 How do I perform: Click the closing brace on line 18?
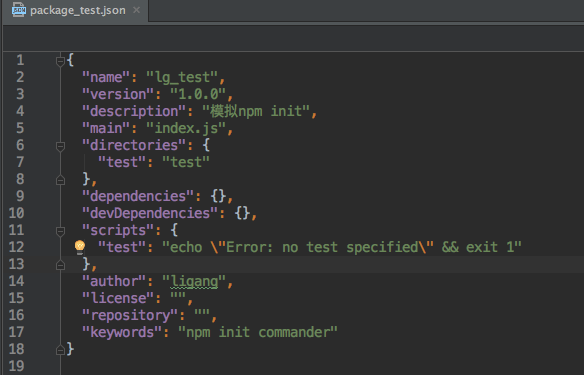(x=70, y=349)
